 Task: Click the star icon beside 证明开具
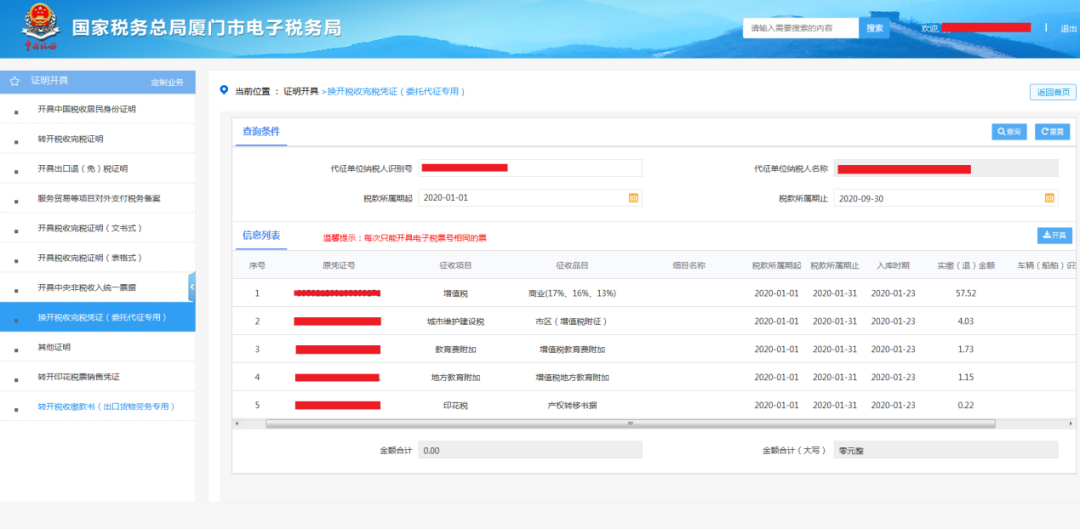[x=14, y=81]
